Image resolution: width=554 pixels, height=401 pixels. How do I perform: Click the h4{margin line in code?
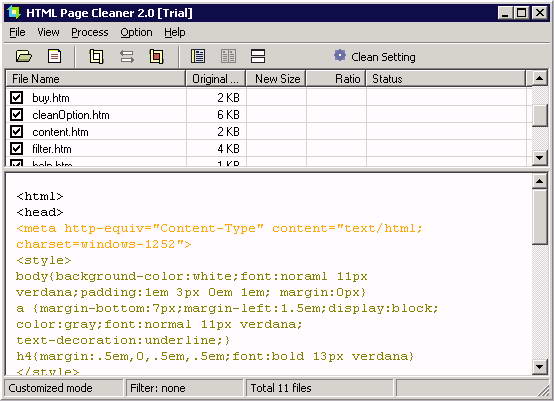215,356
